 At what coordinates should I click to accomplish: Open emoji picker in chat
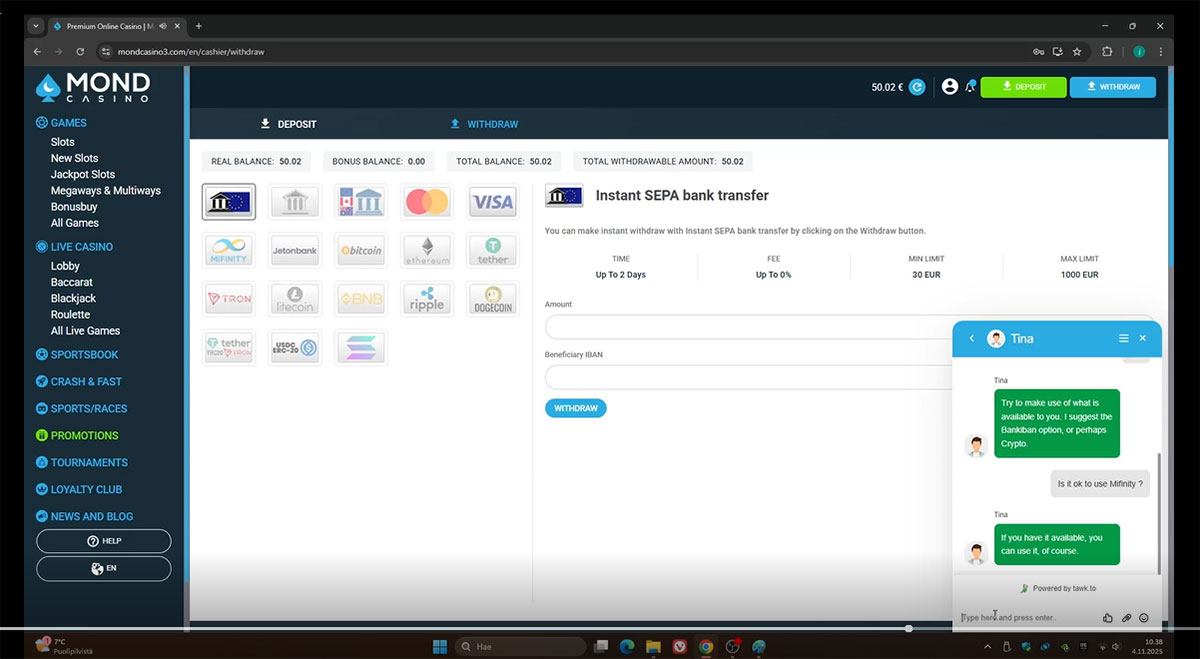tap(1144, 618)
